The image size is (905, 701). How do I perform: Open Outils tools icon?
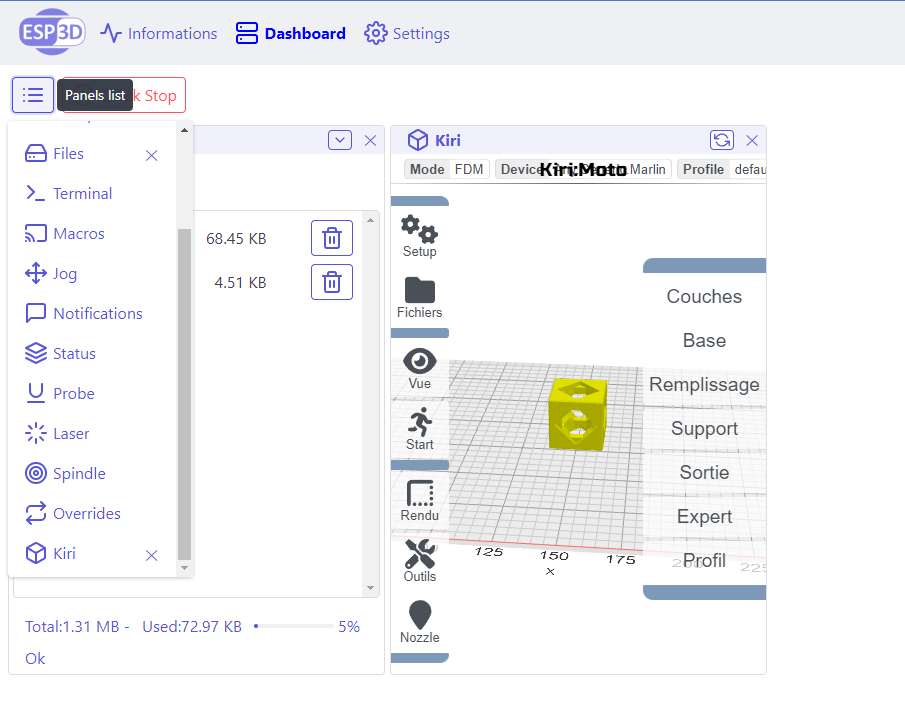[x=420, y=560]
